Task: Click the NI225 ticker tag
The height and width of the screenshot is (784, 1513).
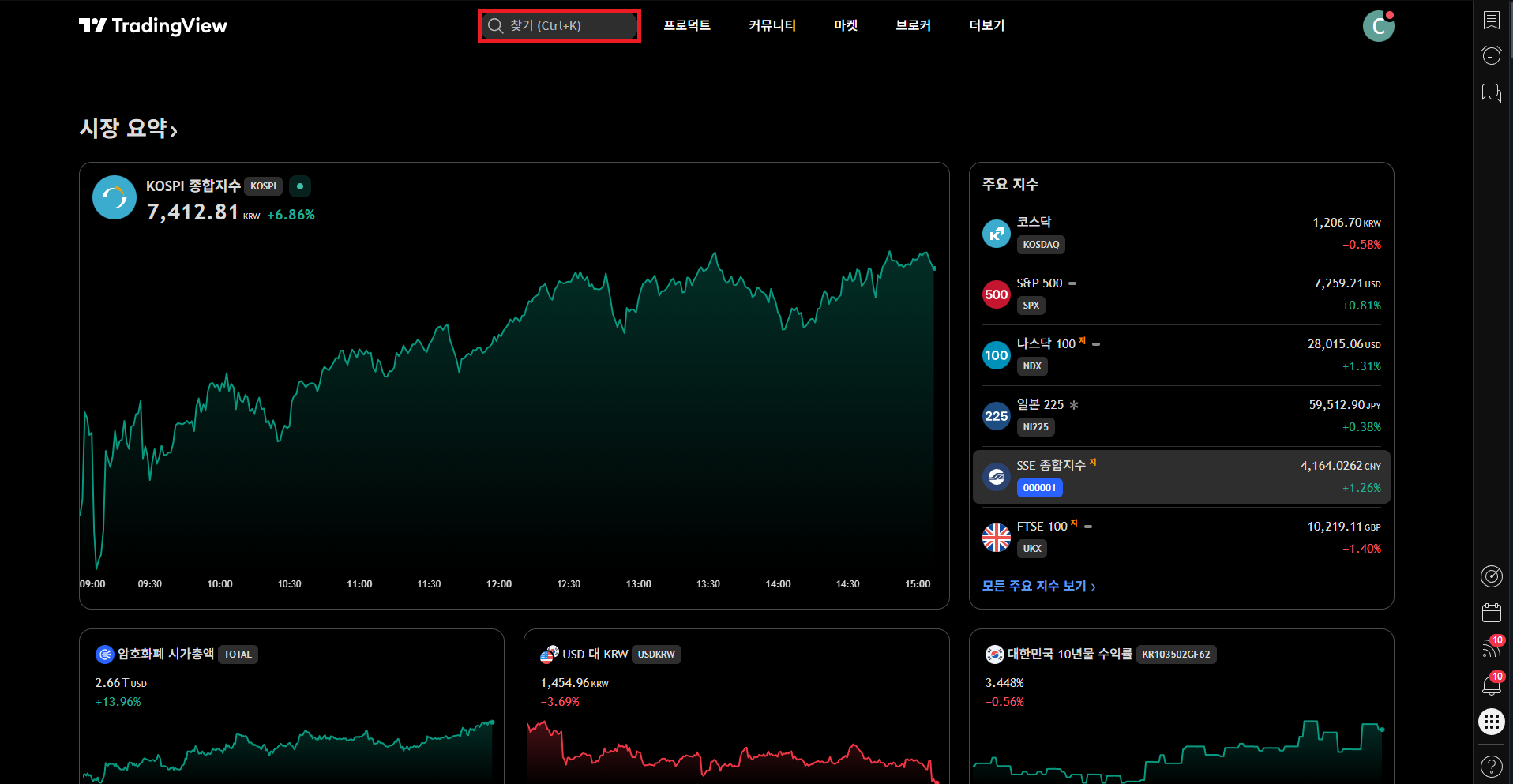Action: click(x=1036, y=427)
